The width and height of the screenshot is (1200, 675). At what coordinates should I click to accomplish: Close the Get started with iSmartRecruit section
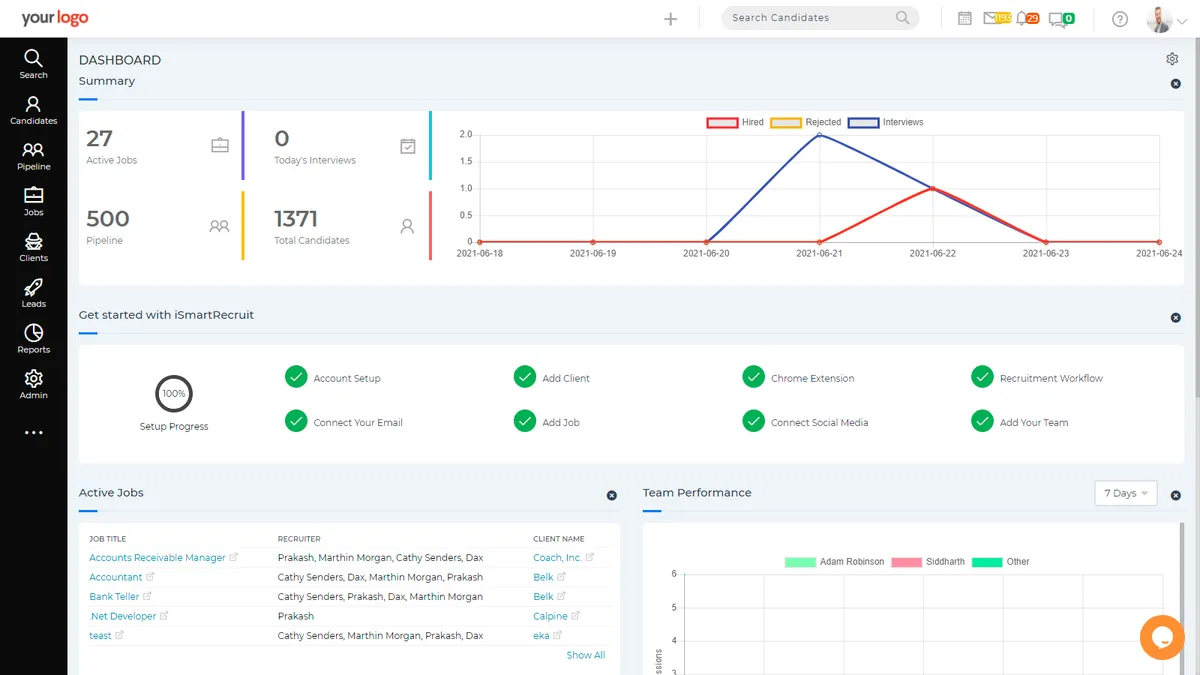[x=1175, y=317]
